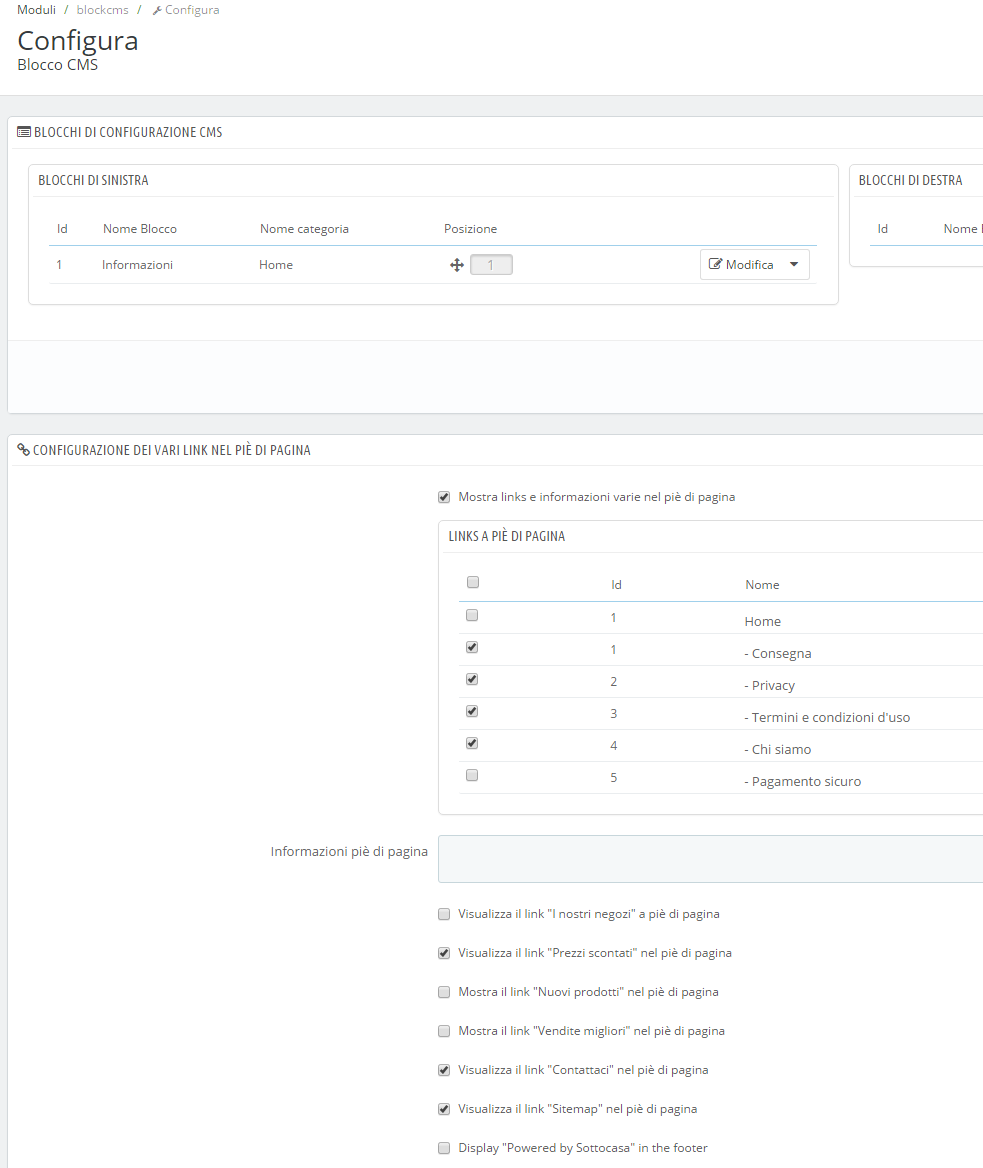This screenshot has width=983, height=1168.
Task: Click the Nome categoria column header
Action: tap(304, 229)
